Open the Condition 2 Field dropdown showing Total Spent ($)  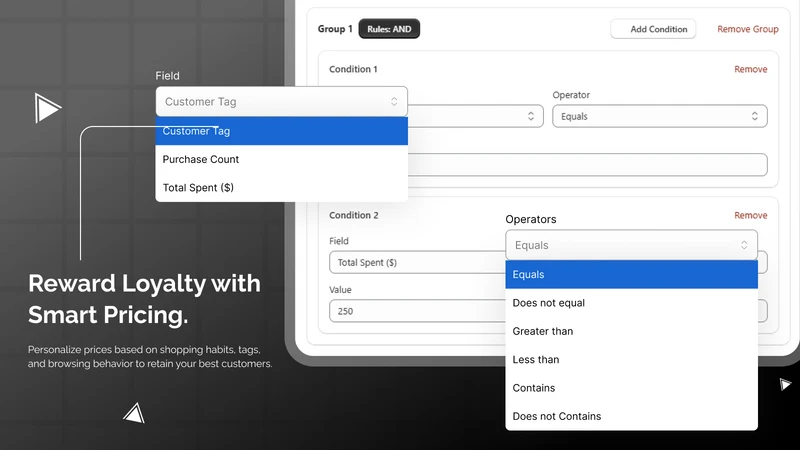point(417,262)
